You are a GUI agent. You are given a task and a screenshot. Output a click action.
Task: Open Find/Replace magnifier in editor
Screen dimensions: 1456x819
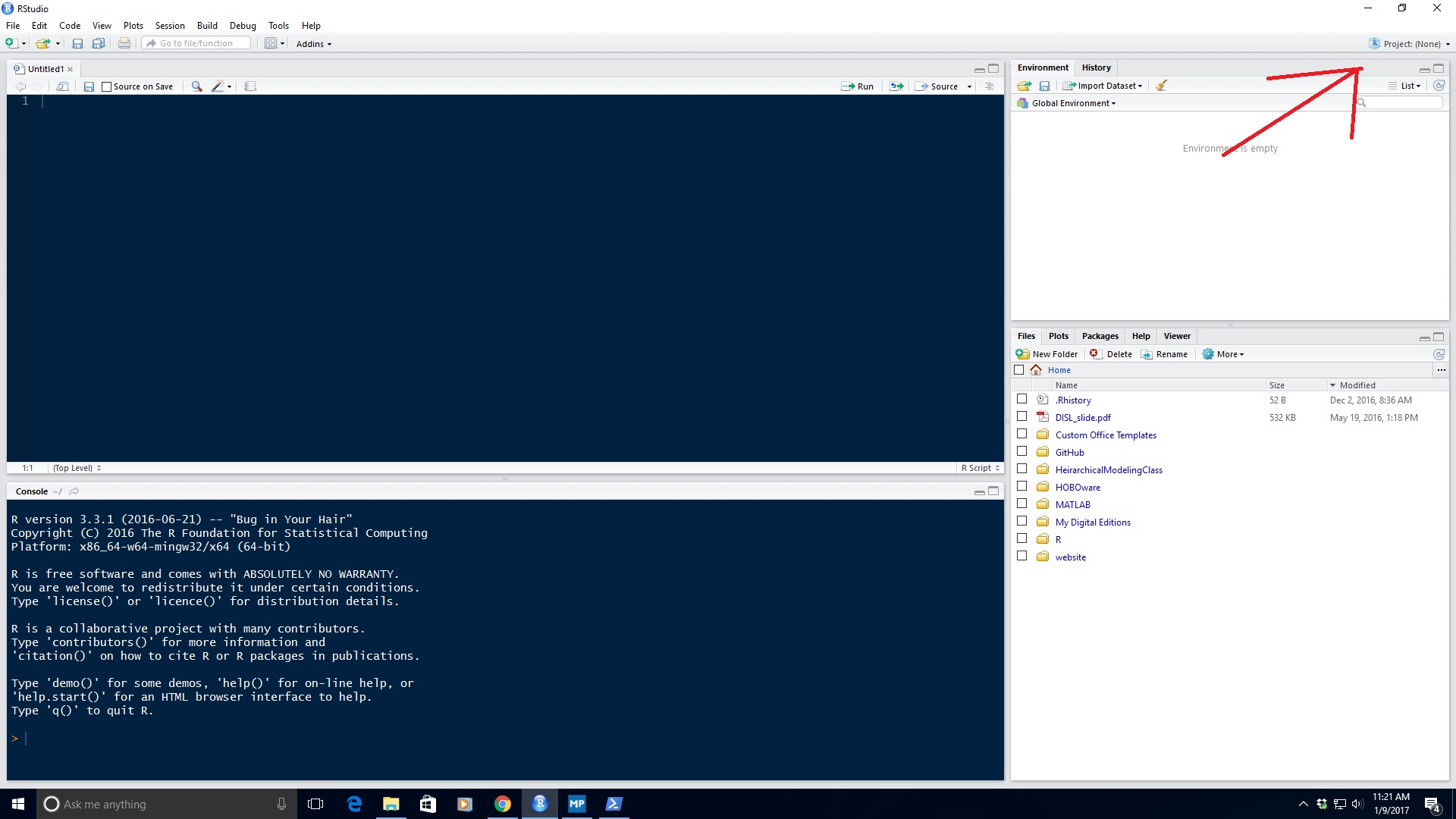pyautogui.click(x=196, y=86)
